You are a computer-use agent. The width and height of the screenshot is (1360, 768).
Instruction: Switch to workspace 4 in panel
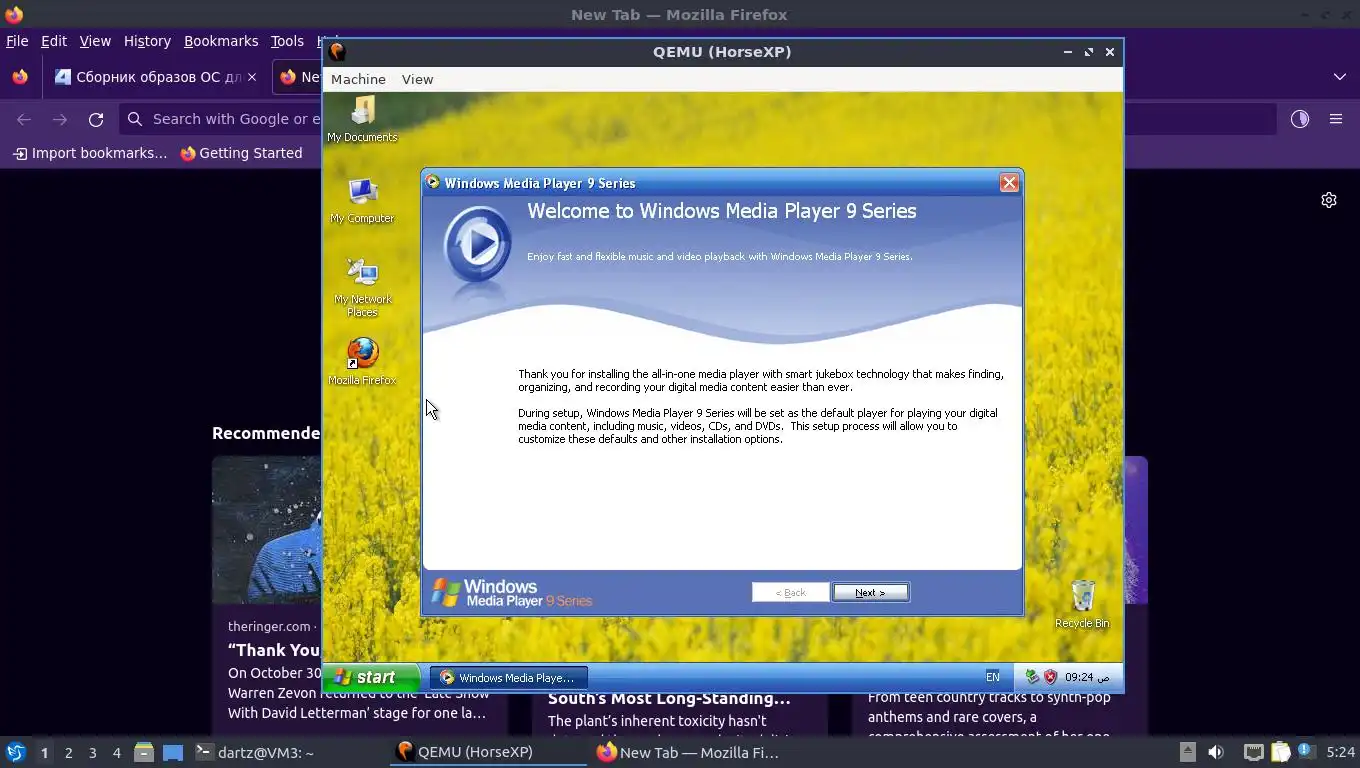click(116, 752)
